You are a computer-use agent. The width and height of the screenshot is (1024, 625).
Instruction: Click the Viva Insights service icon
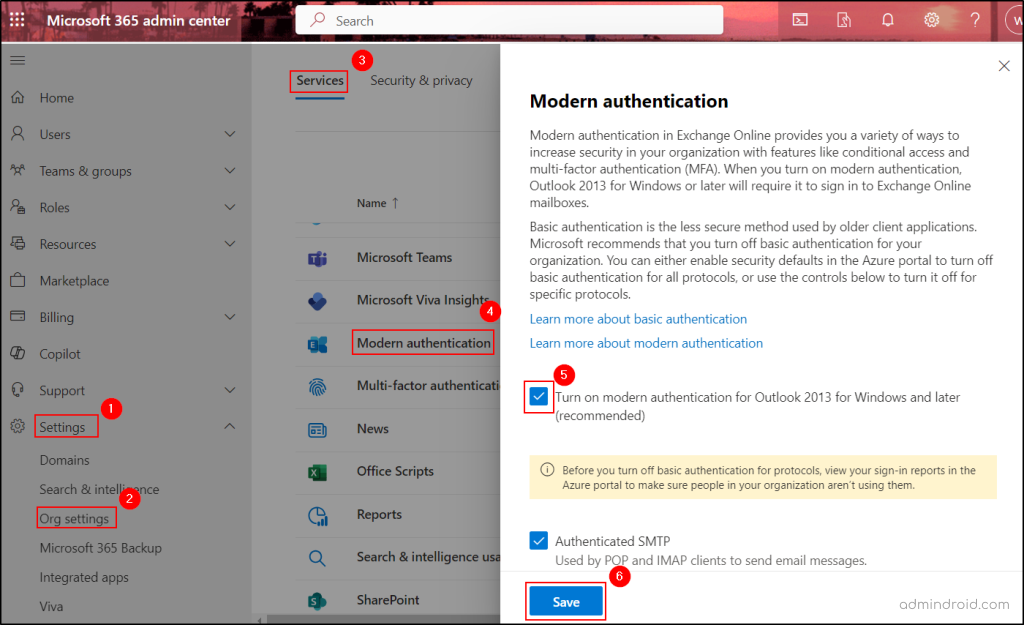click(317, 301)
